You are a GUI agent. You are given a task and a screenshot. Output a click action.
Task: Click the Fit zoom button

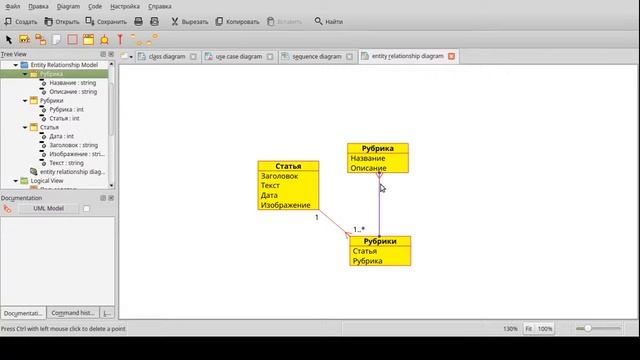(x=529, y=329)
